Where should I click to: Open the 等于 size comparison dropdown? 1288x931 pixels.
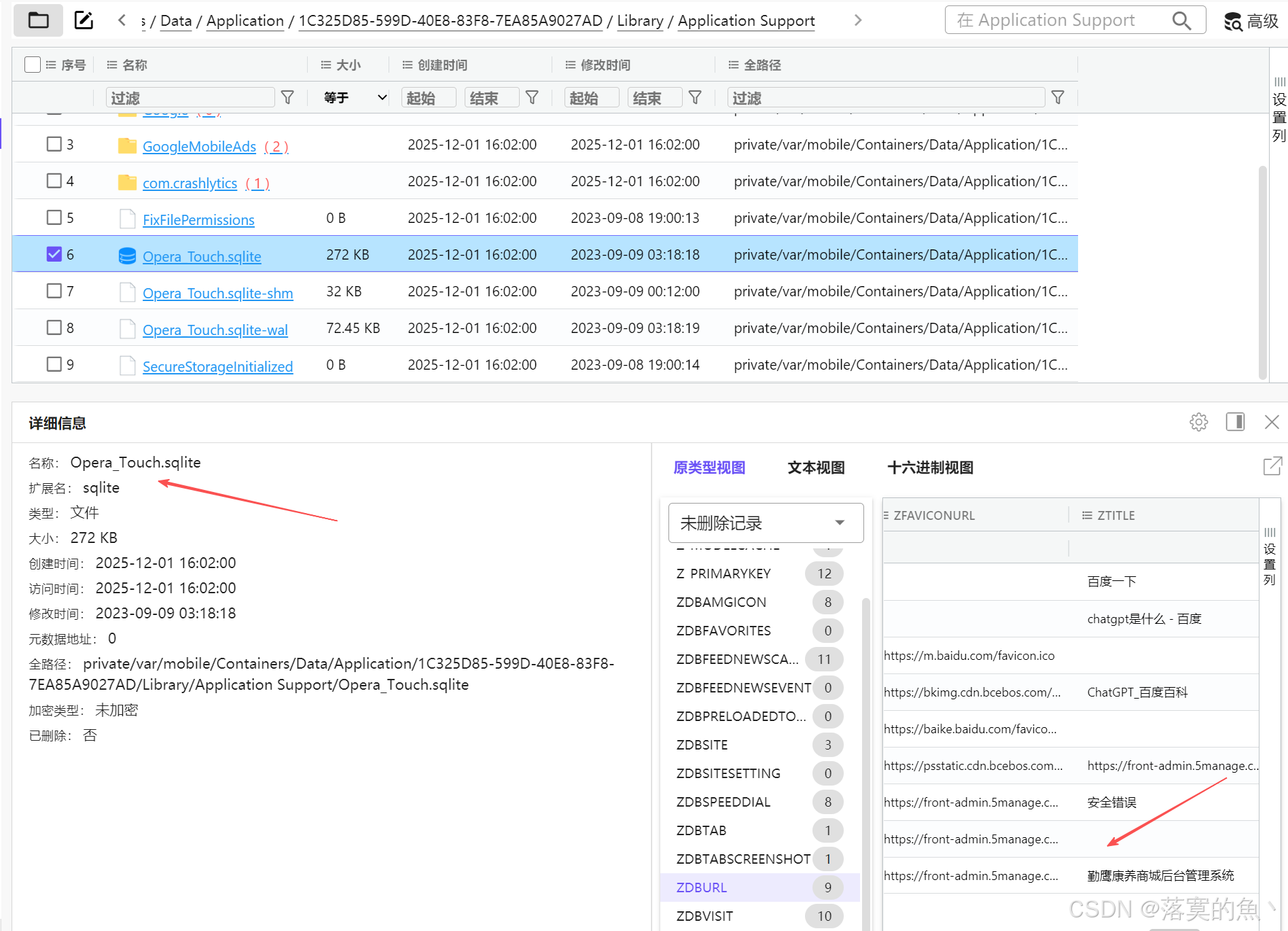tap(355, 98)
